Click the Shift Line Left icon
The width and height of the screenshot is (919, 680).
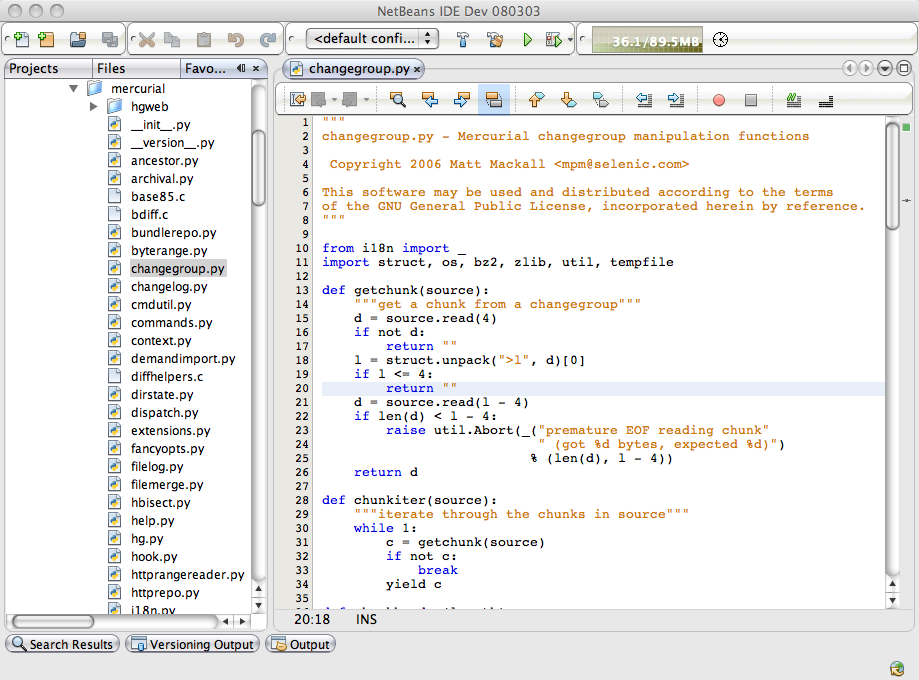pyautogui.click(x=644, y=100)
